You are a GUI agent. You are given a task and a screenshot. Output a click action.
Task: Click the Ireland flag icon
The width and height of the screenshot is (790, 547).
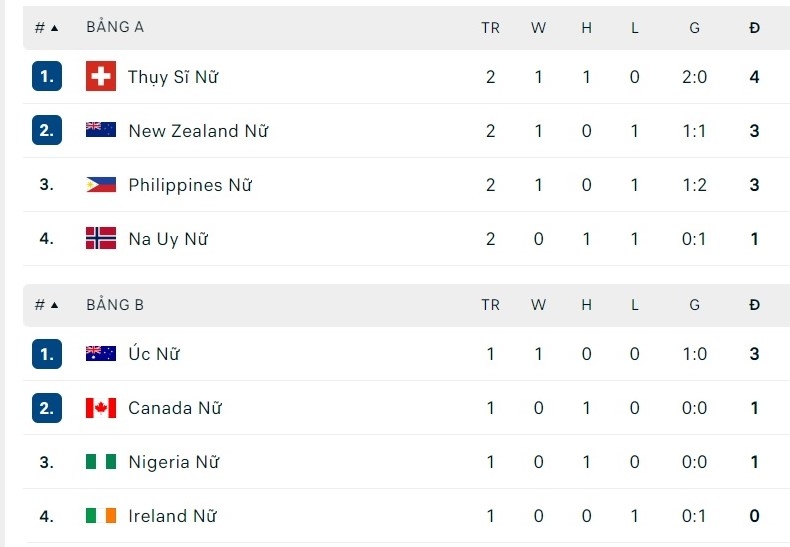point(101,515)
